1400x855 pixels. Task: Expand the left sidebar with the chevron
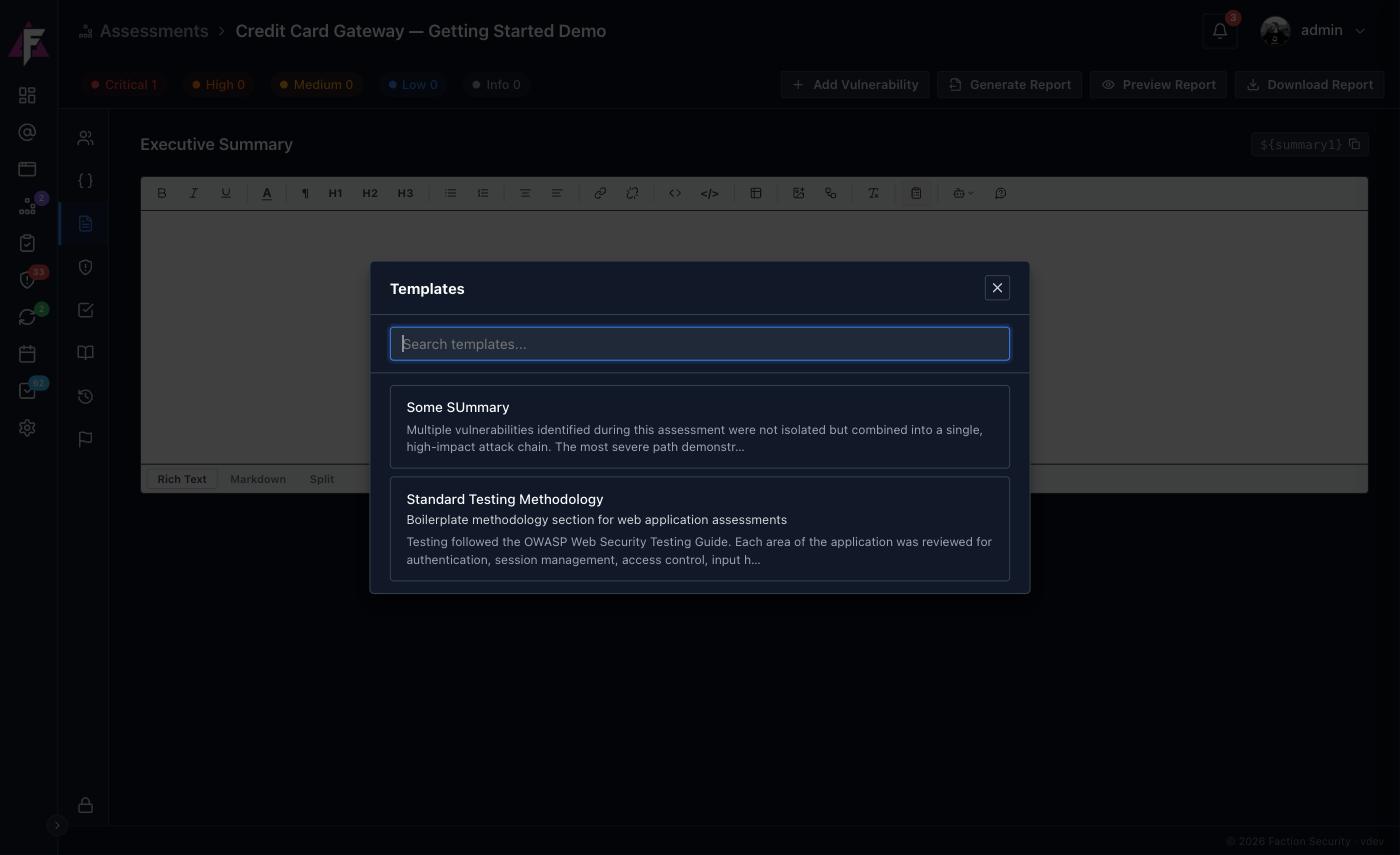click(x=57, y=825)
